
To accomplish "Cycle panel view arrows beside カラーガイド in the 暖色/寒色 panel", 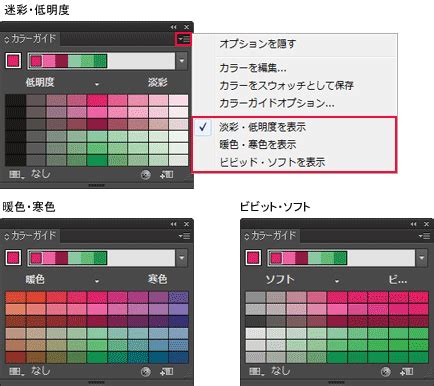I will point(6,237).
